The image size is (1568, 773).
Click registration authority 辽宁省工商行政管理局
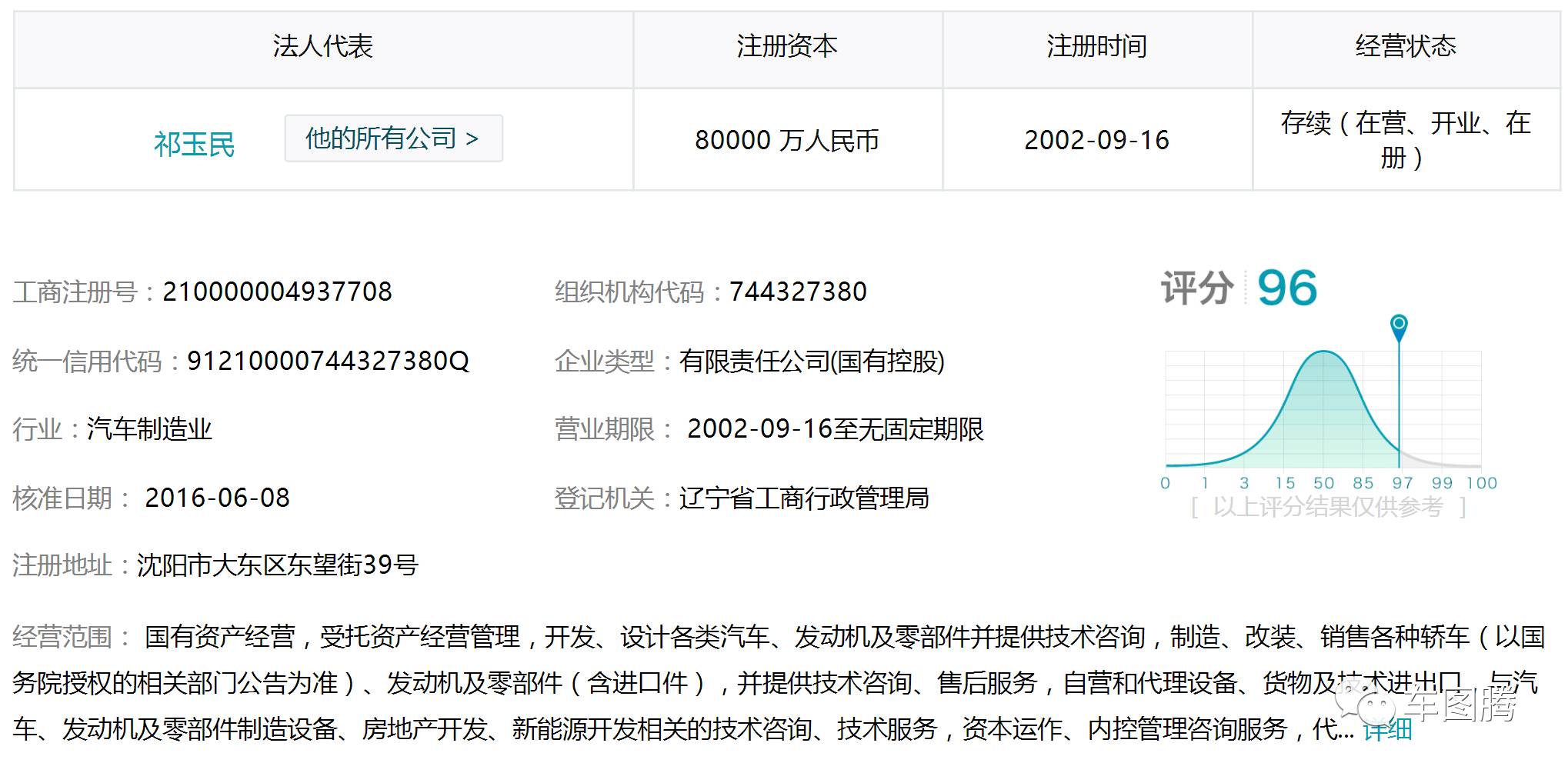click(804, 498)
